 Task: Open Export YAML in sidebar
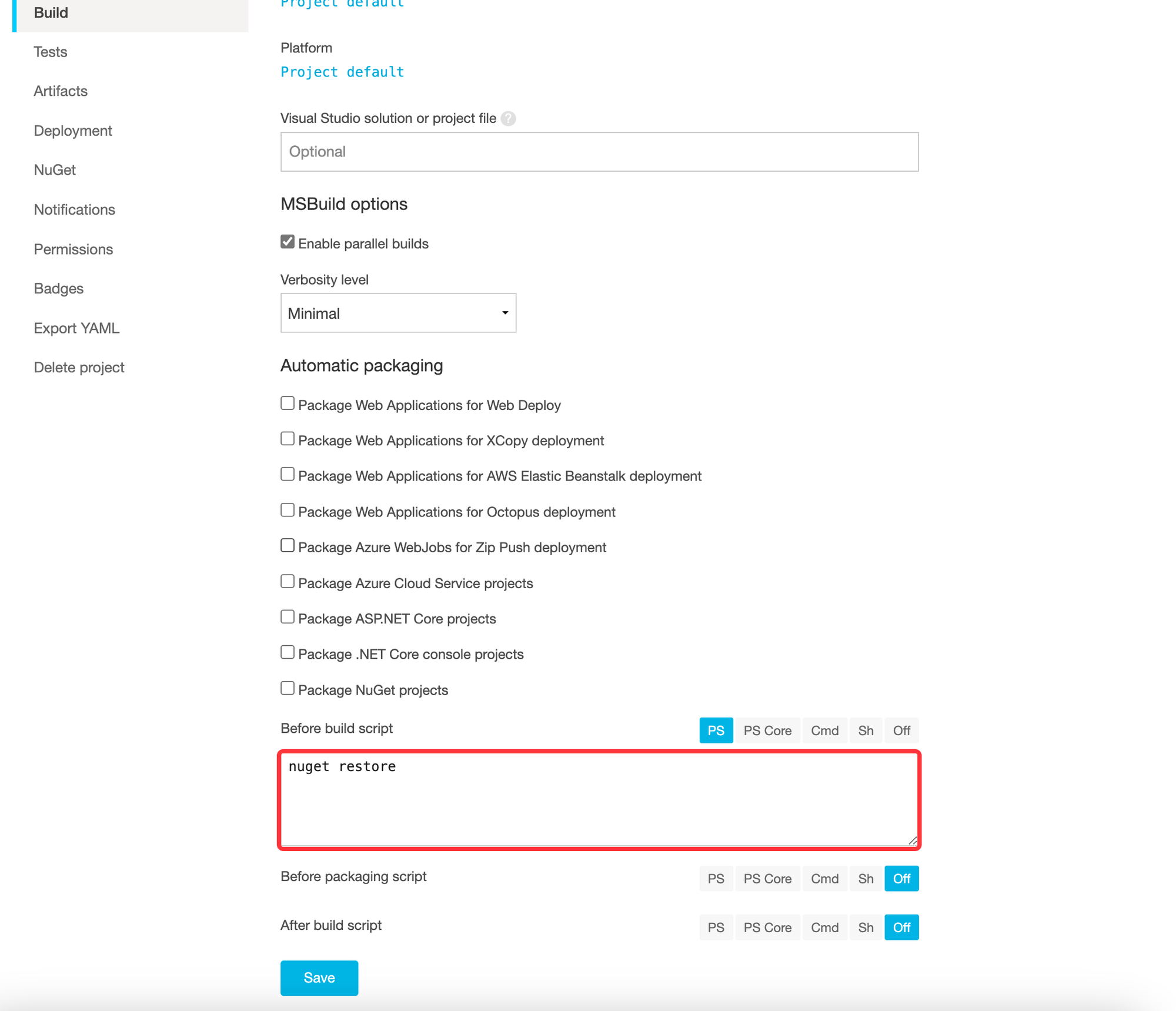coord(76,328)
